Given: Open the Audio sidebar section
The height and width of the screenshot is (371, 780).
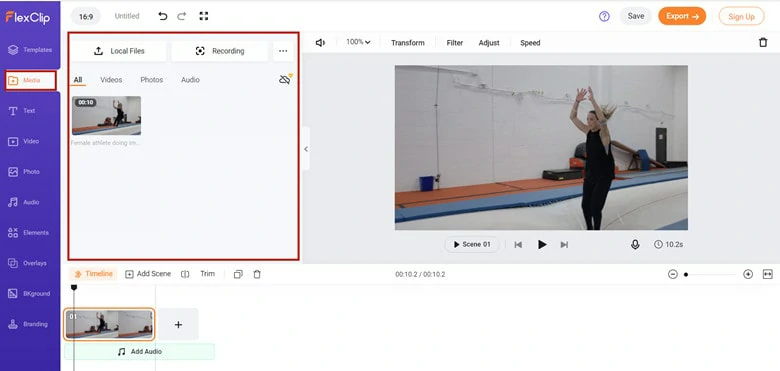Looking at the screenshot, I should coord(23,202).
